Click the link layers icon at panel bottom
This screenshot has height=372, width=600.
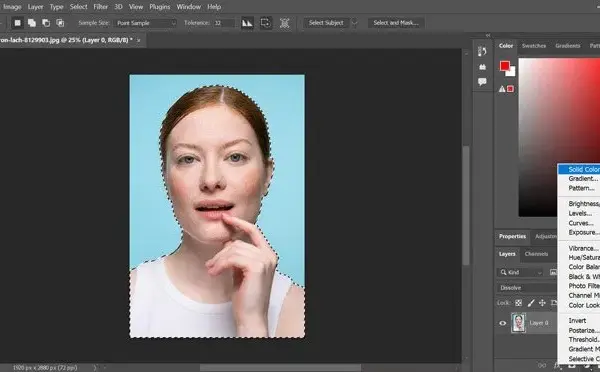pos(542,365)
